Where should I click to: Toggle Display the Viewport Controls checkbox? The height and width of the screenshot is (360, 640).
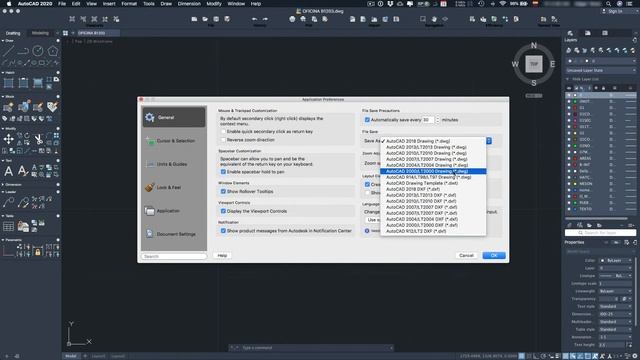223,211
